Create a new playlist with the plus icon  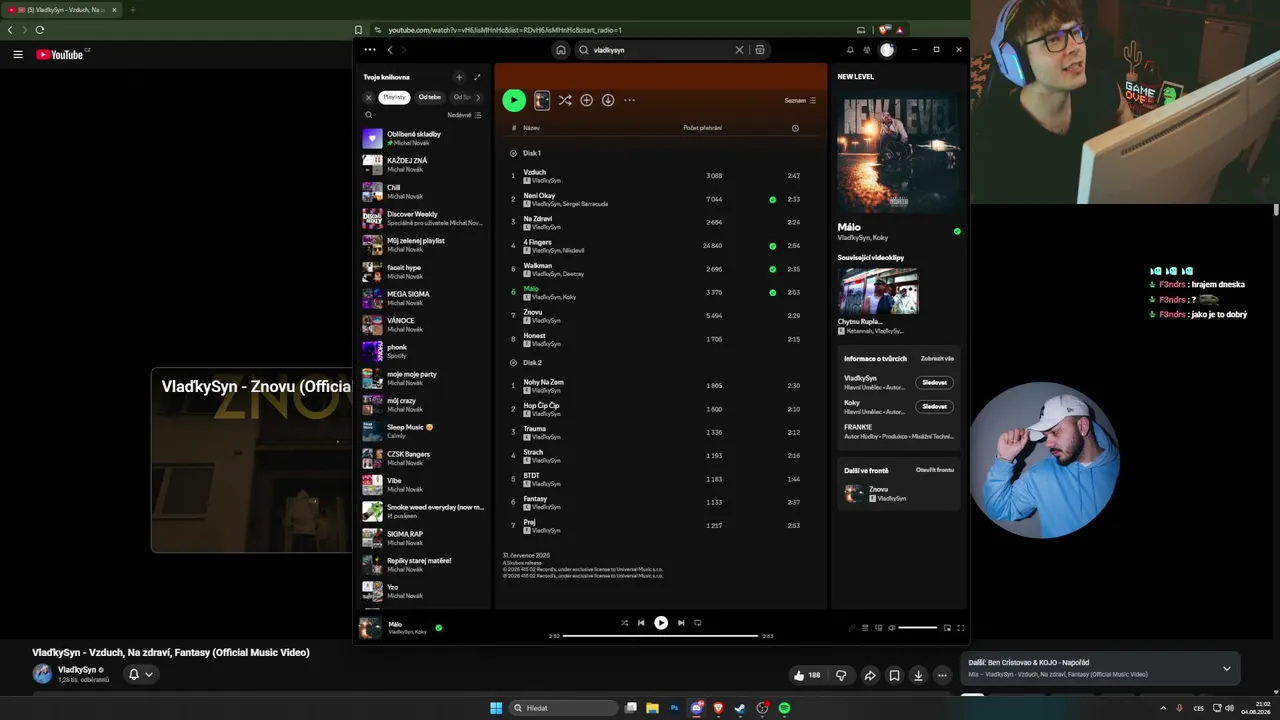(x=459, y=77)
